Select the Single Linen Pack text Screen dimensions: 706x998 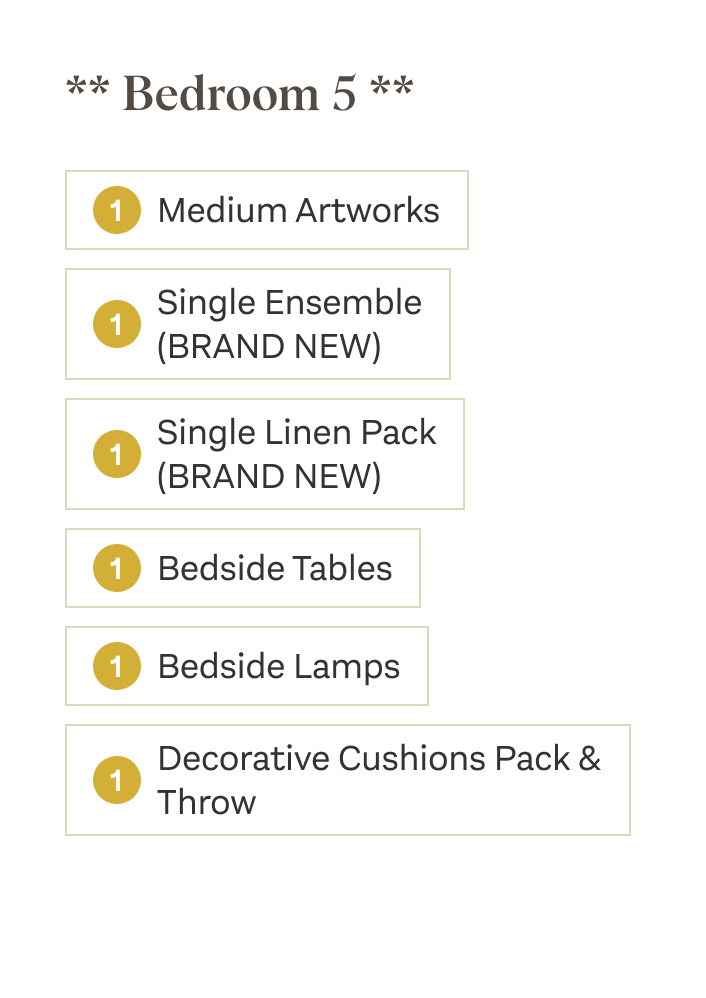296,432
